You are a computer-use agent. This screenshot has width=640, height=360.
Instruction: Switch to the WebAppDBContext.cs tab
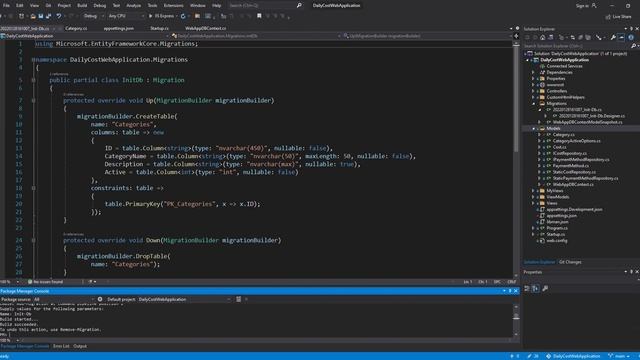click(x=205, y=29)
